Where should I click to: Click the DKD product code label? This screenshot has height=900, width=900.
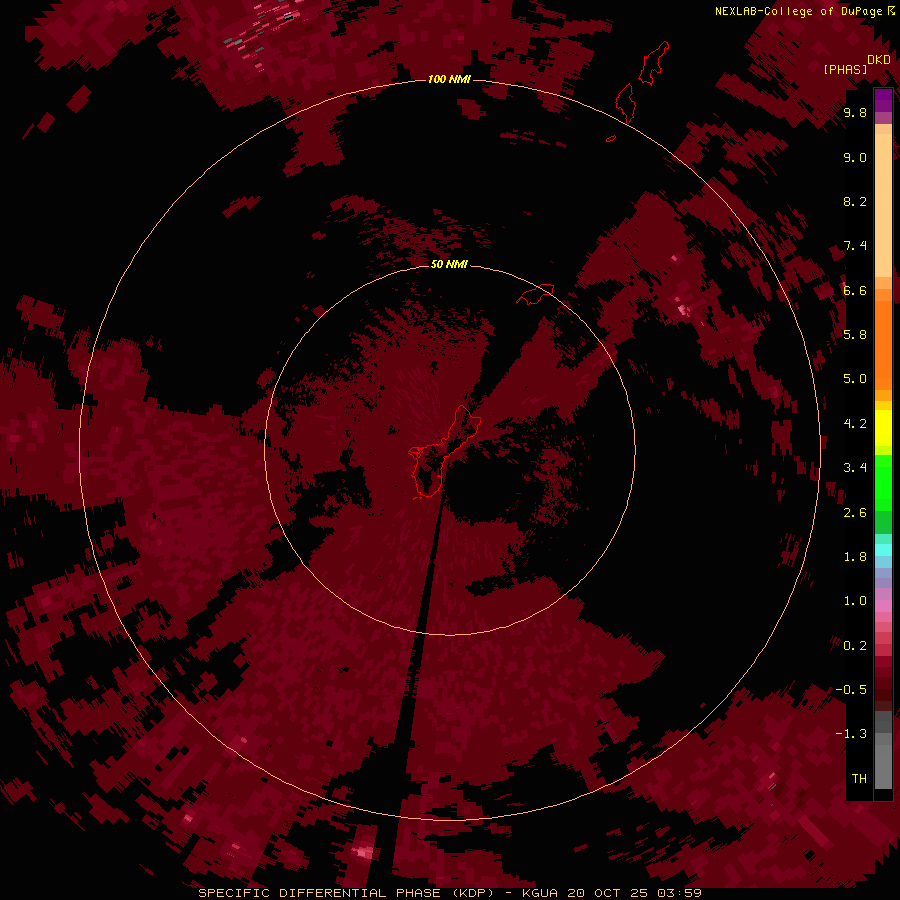pos(879,60)
